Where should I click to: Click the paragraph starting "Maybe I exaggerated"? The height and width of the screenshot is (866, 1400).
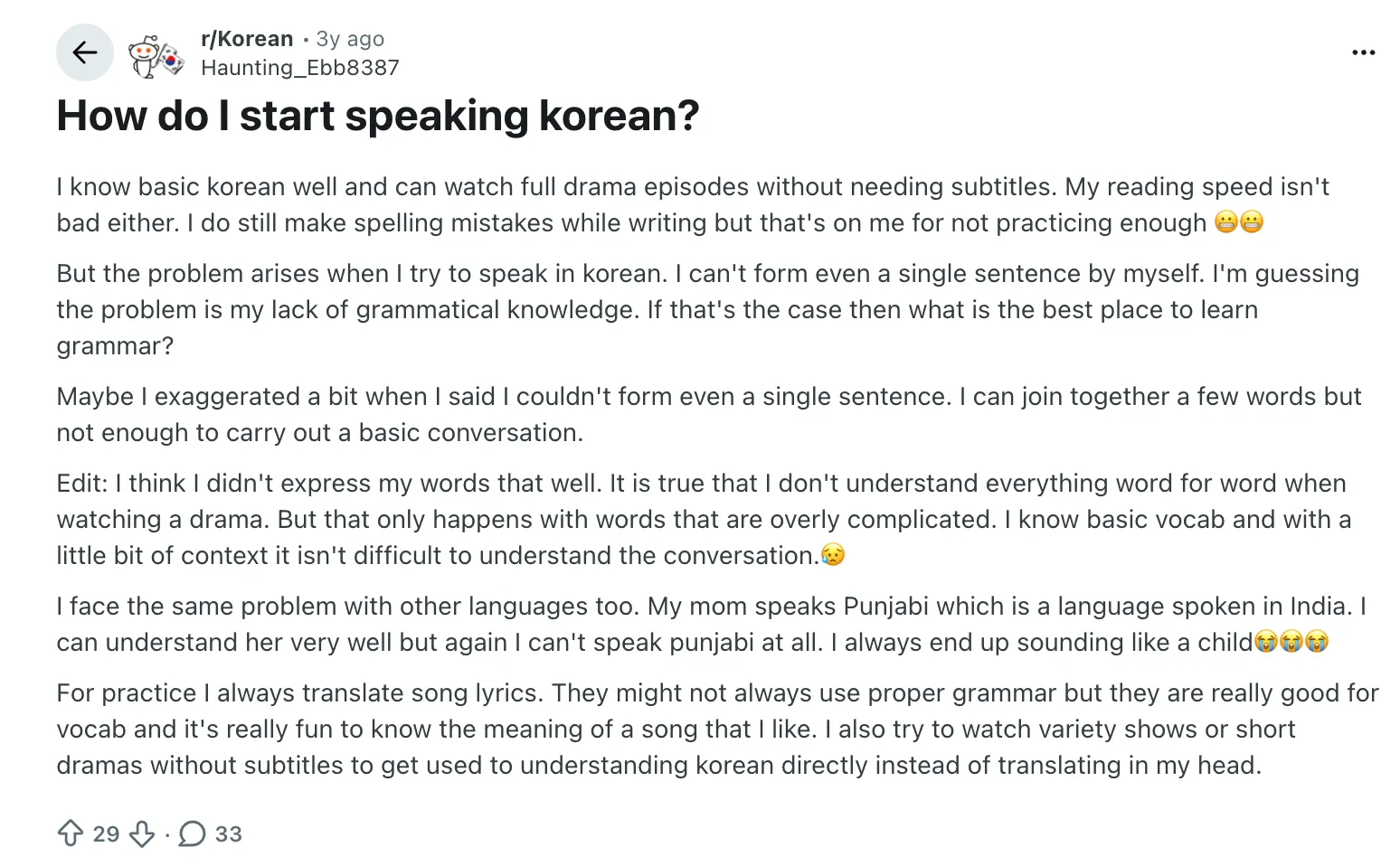click(x=633, y=414)
